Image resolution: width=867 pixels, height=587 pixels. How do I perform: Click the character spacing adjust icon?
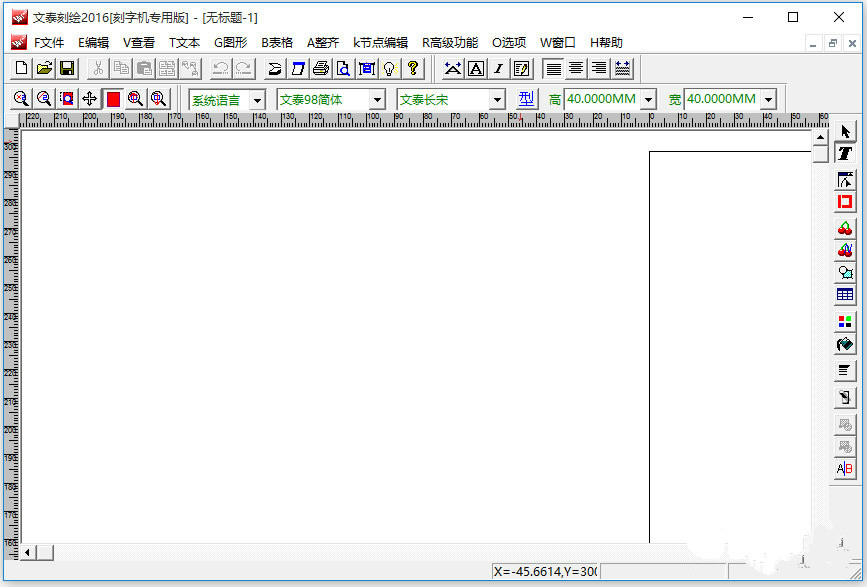pos(453,69)
